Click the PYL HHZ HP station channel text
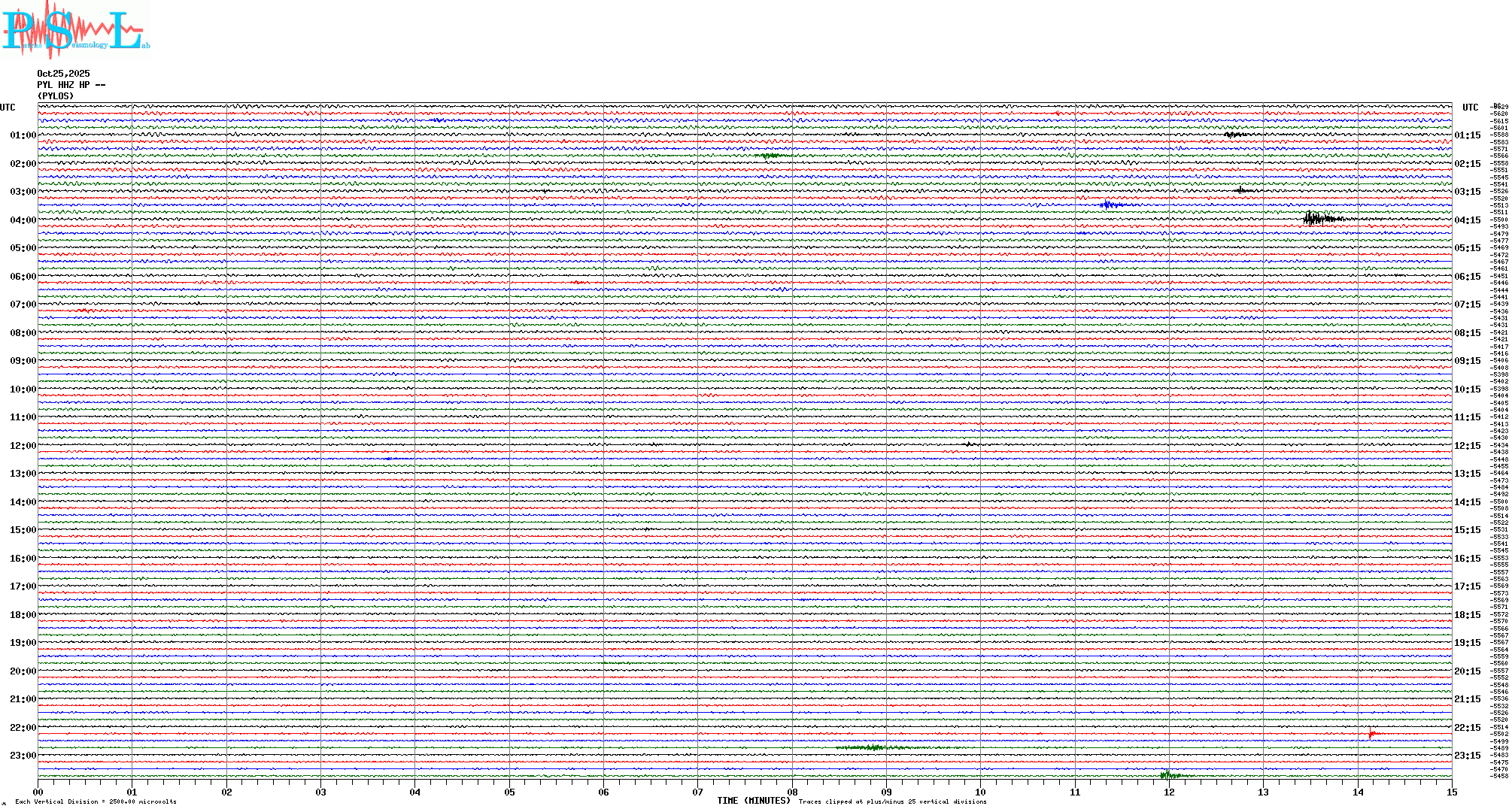 pos(71,85)
